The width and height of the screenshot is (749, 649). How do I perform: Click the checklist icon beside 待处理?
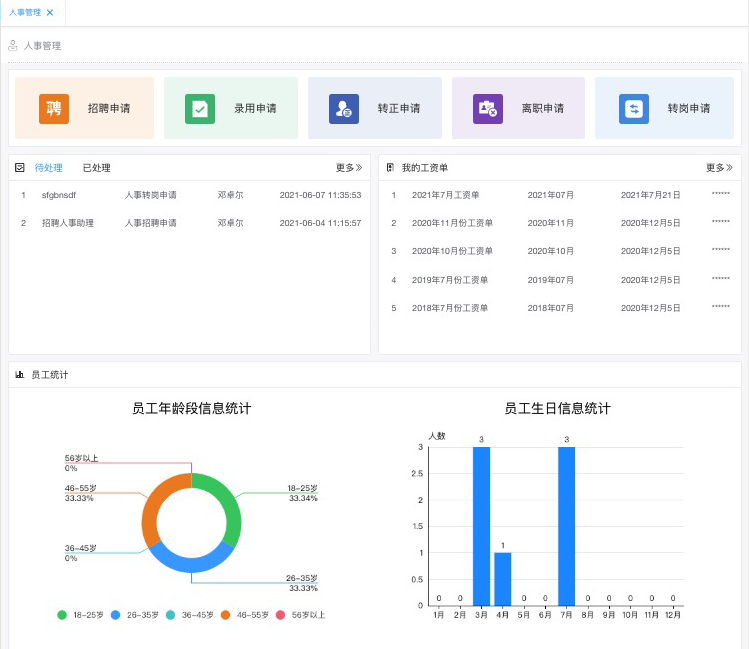tap(20, 168)
